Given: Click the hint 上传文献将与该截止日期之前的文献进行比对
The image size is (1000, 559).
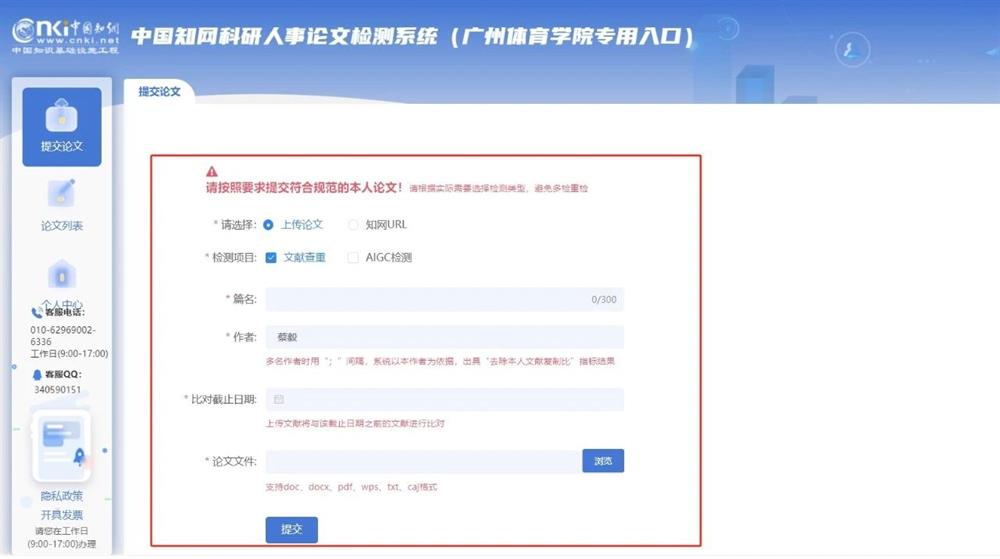Looking at the screenshot, I should point(355,423).
